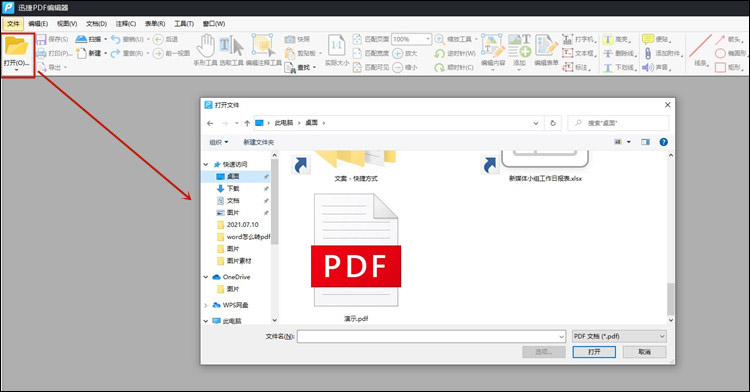Screen dimensions: 750x392
Task: Click the Snapshot camera icon
Action: (x=289, y=39)
